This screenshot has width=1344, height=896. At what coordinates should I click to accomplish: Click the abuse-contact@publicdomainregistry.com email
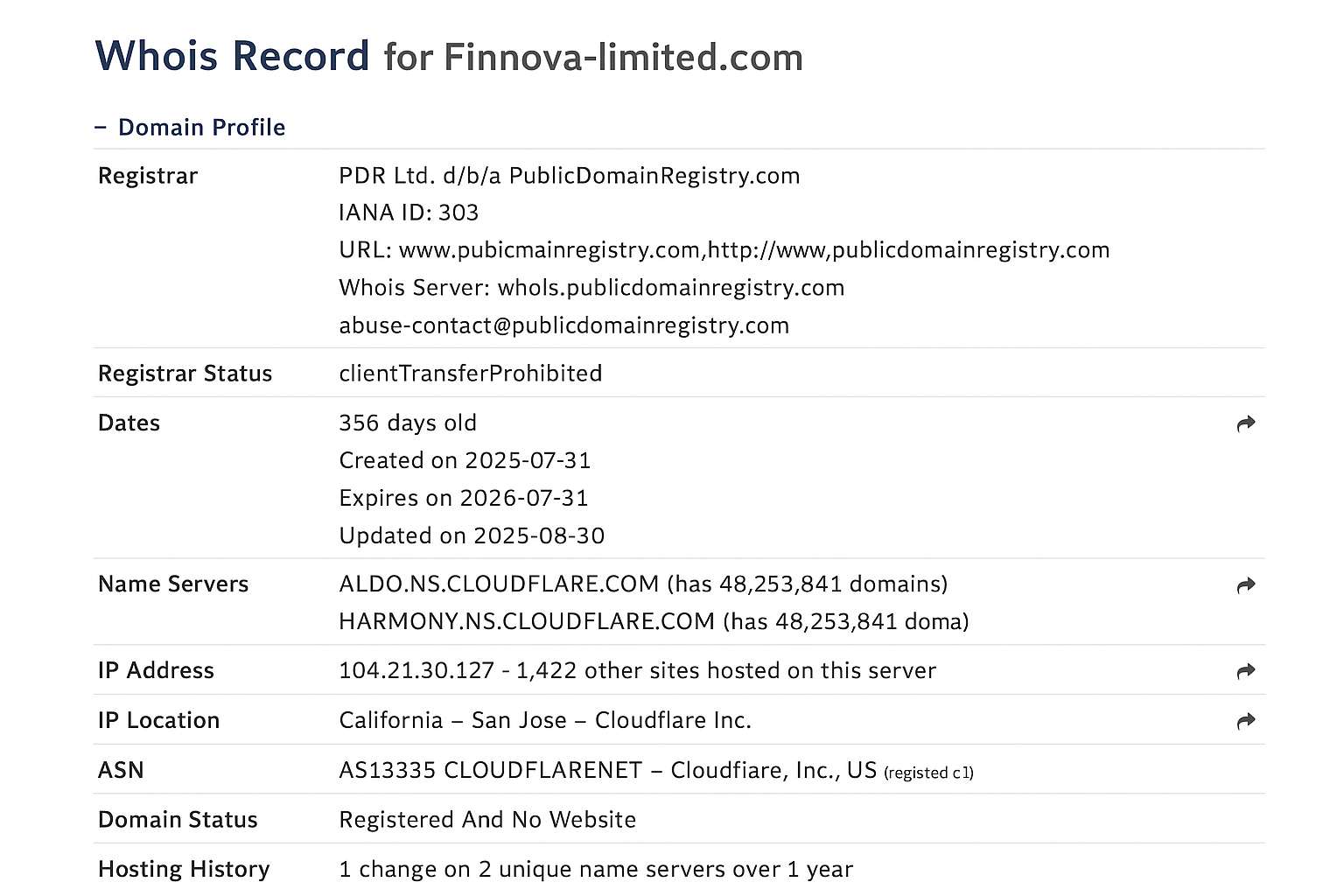pos(564,325)
